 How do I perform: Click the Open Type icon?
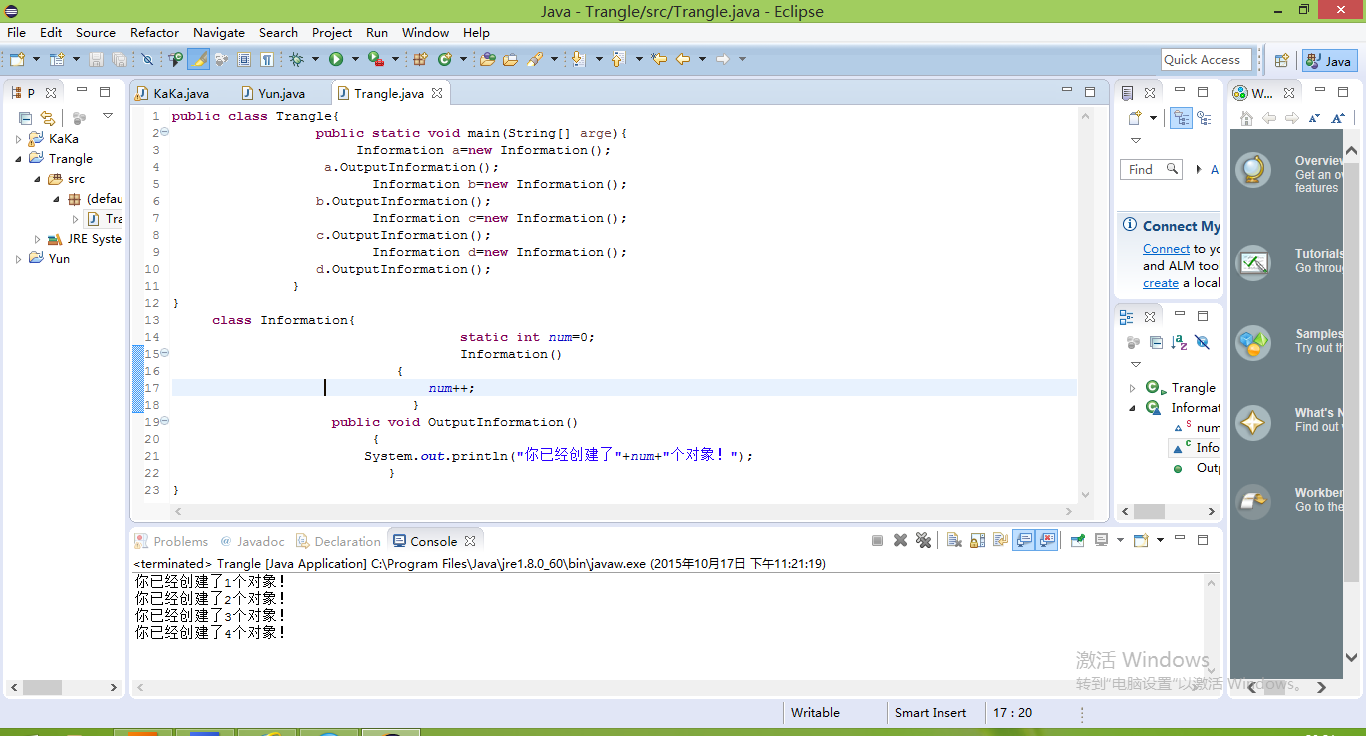tap(487, 60)
